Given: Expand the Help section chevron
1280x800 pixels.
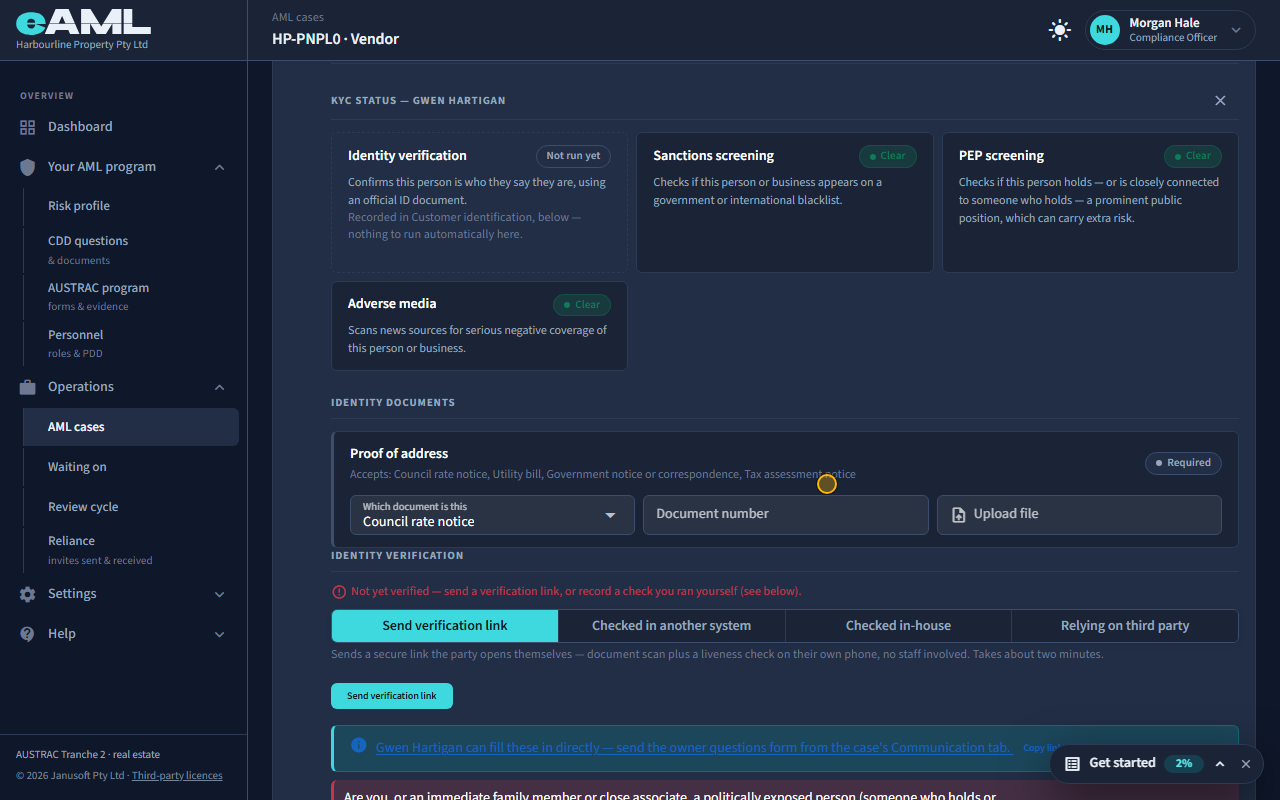Looking at the screenshot, I should coord(220,634).
